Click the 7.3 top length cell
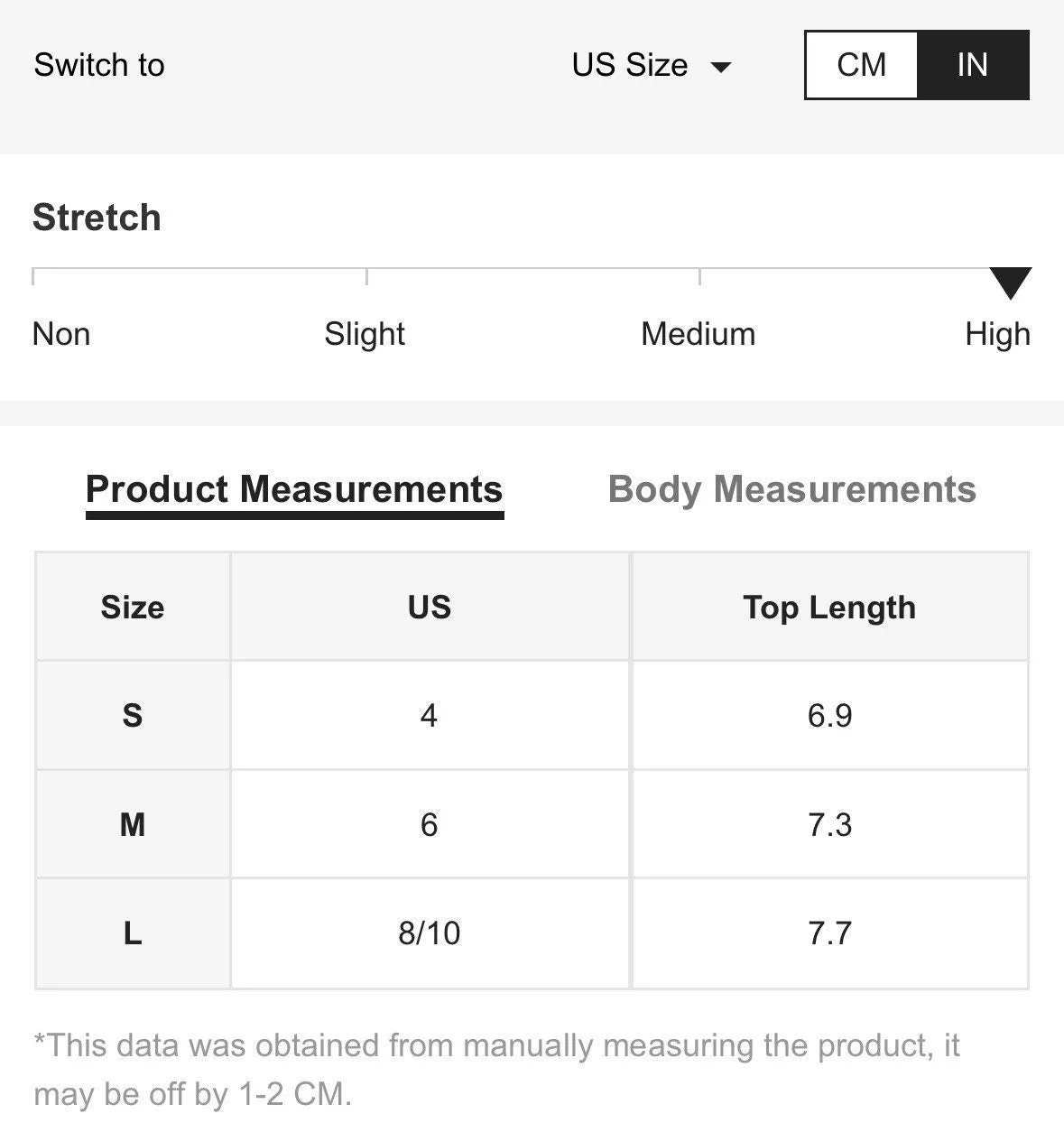 click(x=829, y=824)
